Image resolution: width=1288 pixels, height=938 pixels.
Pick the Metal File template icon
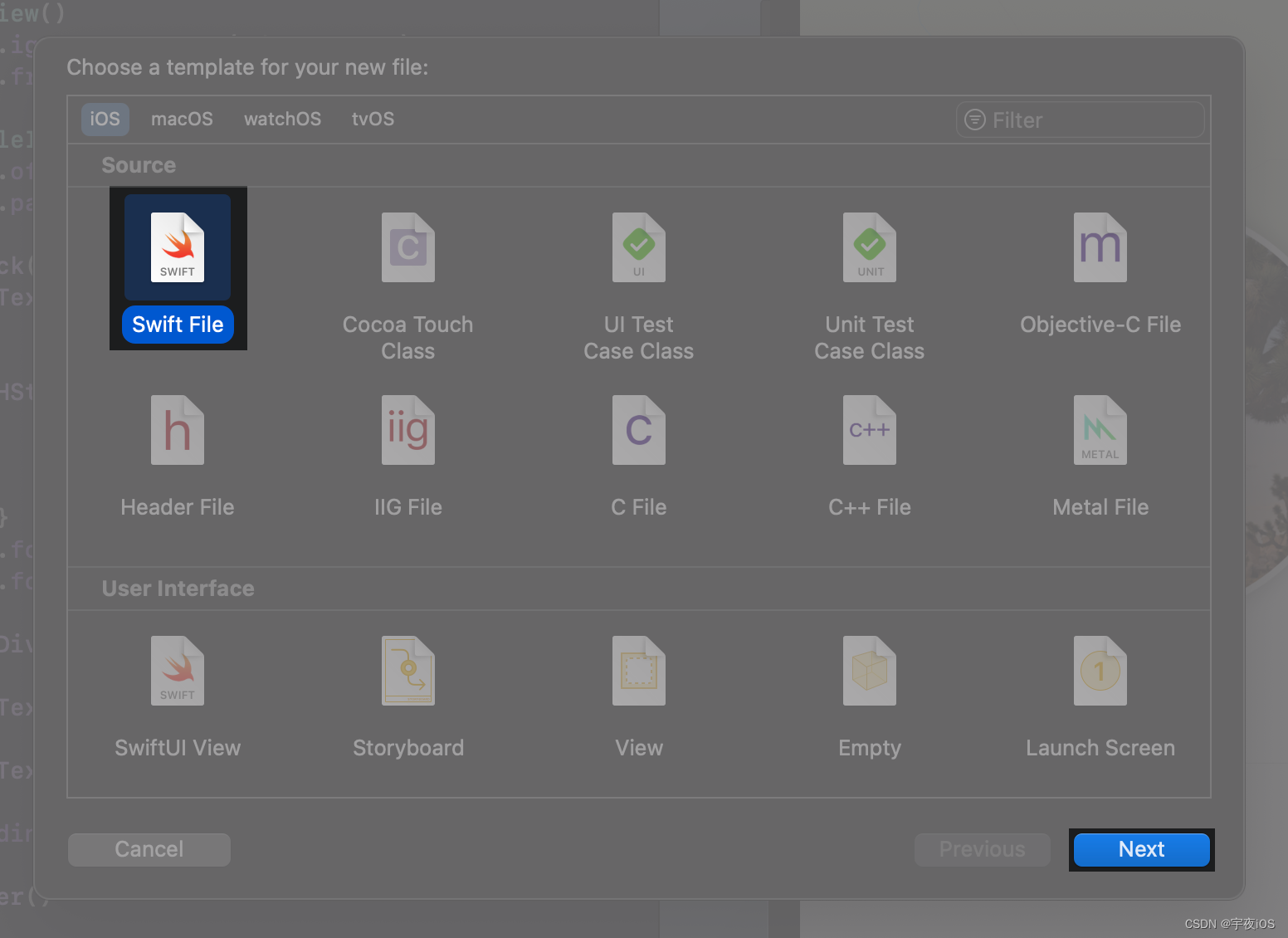click(x=1100, y=430)
